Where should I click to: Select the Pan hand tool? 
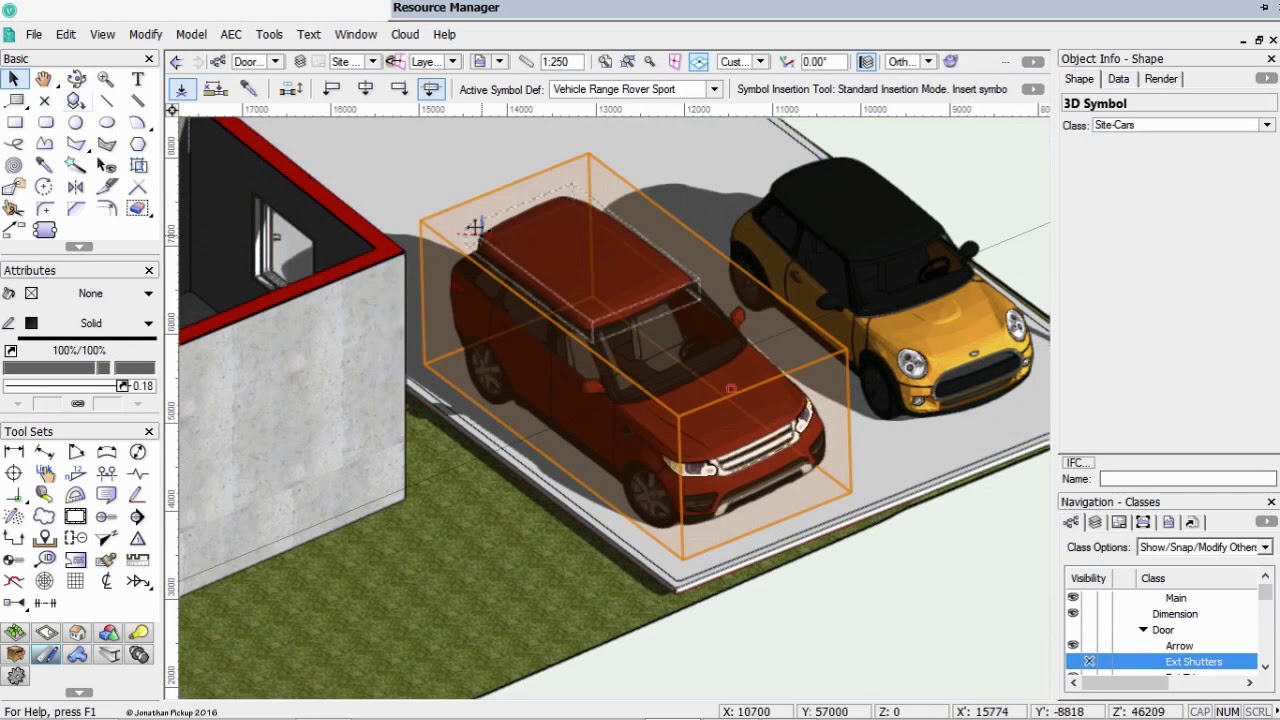pyautogui.click(x=45, y=79)
